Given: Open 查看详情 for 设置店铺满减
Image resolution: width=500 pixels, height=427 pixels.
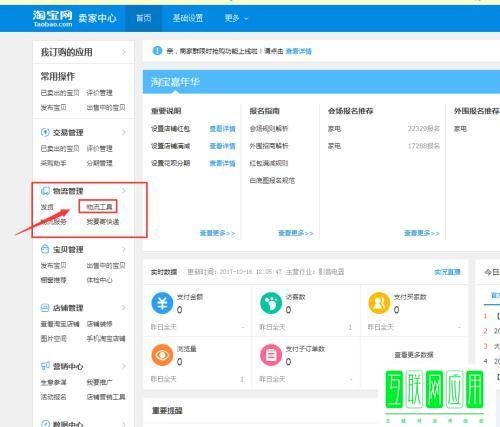Looking at the screenshot, I should (222, 146).
